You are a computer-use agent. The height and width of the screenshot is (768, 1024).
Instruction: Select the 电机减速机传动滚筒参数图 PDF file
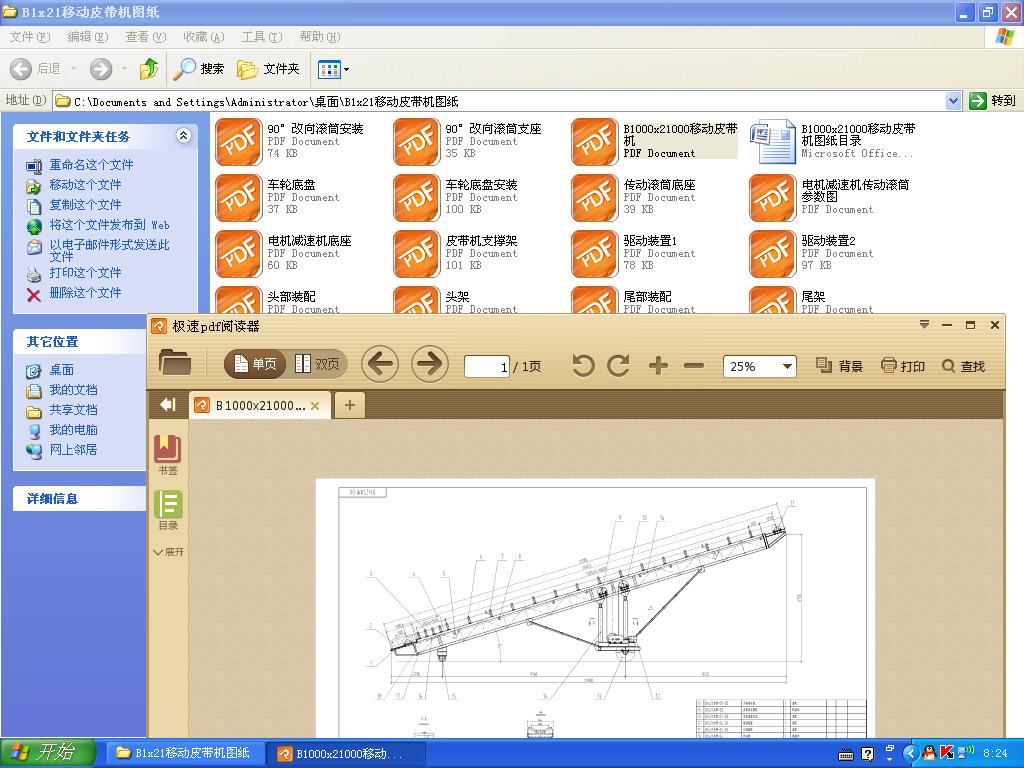(831, 197)
